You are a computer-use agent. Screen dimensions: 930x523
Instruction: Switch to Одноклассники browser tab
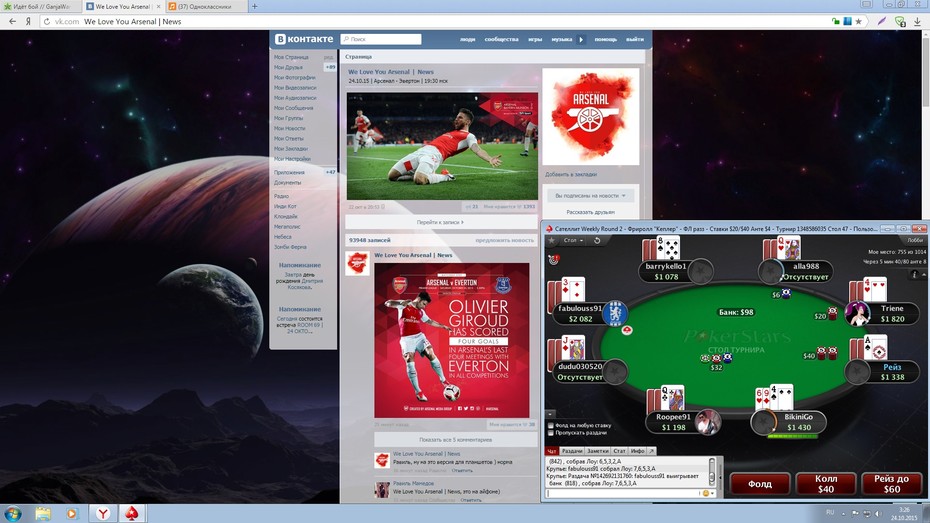pos(205,7)
